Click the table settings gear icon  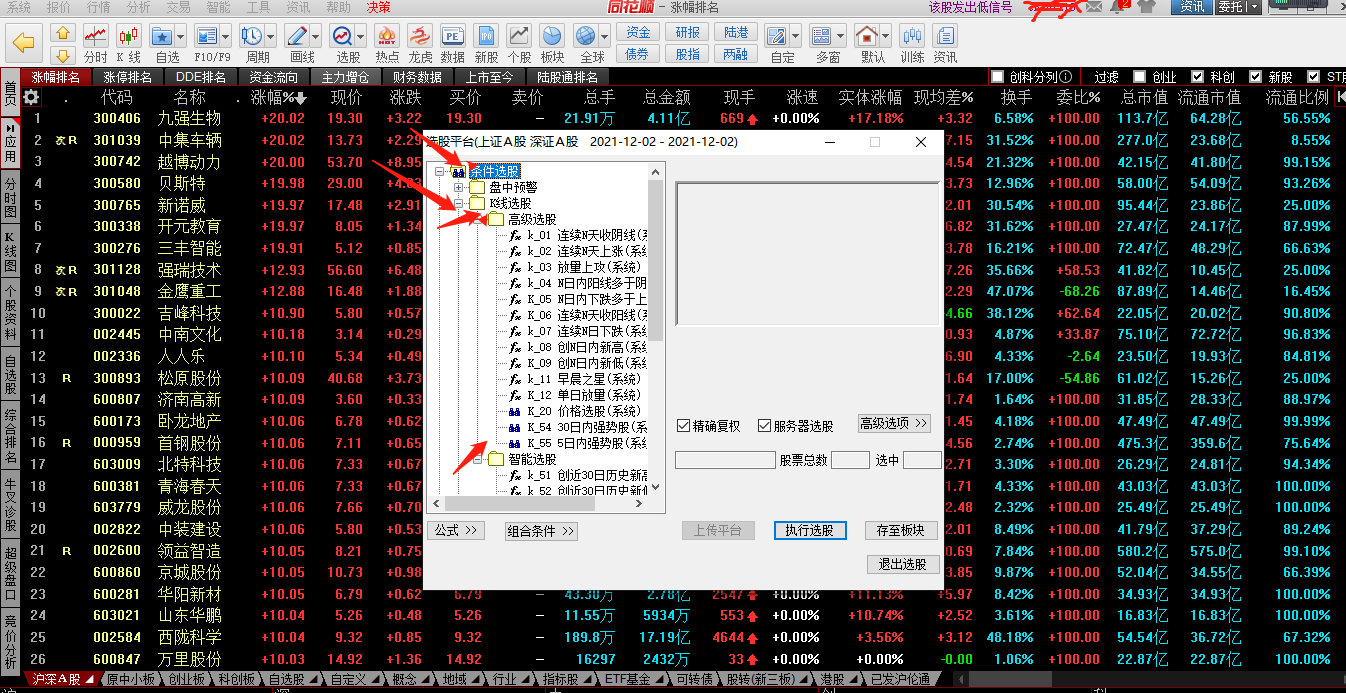click(31, 97)
